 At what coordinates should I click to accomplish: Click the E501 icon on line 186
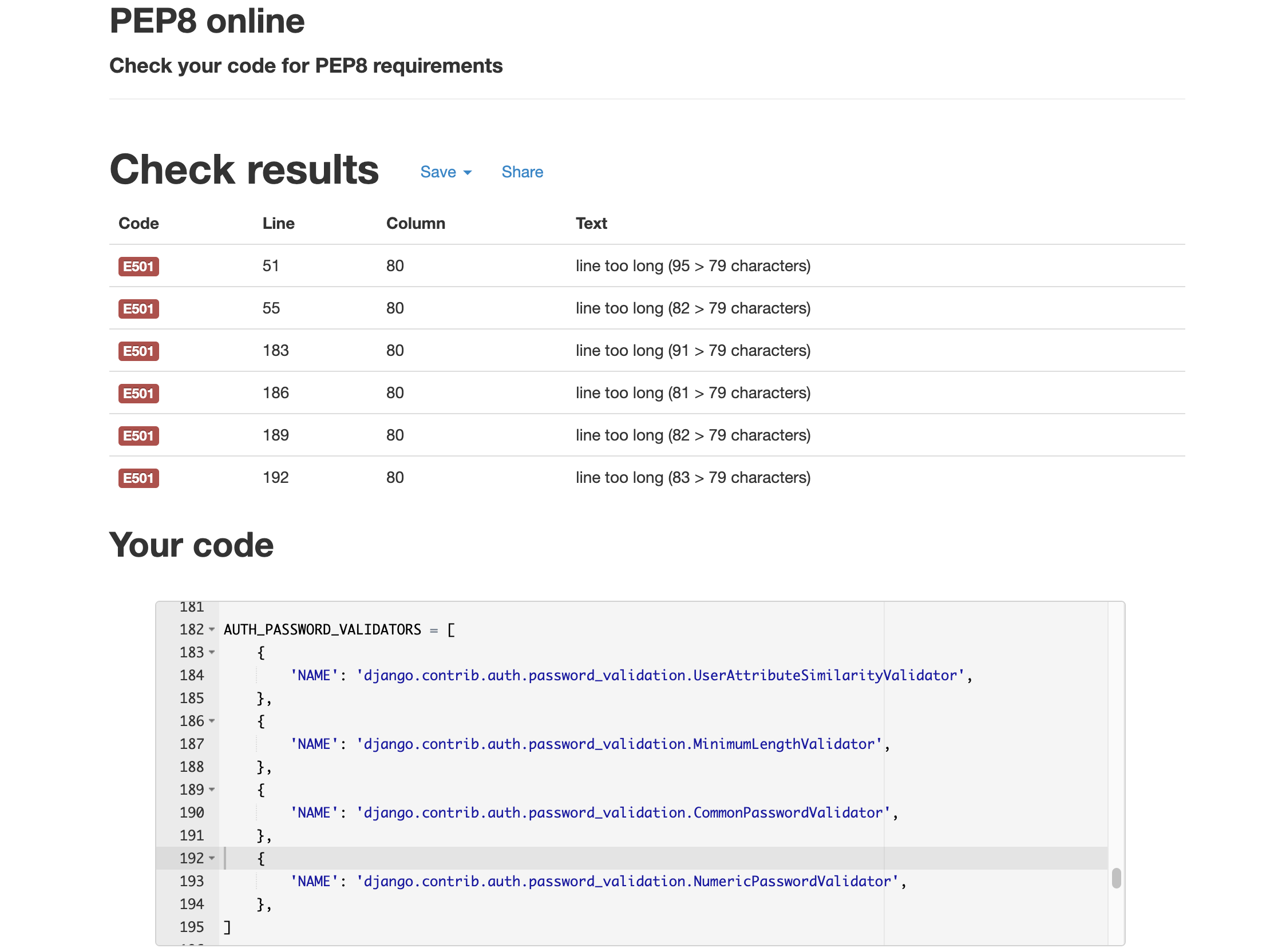[137, 393]
